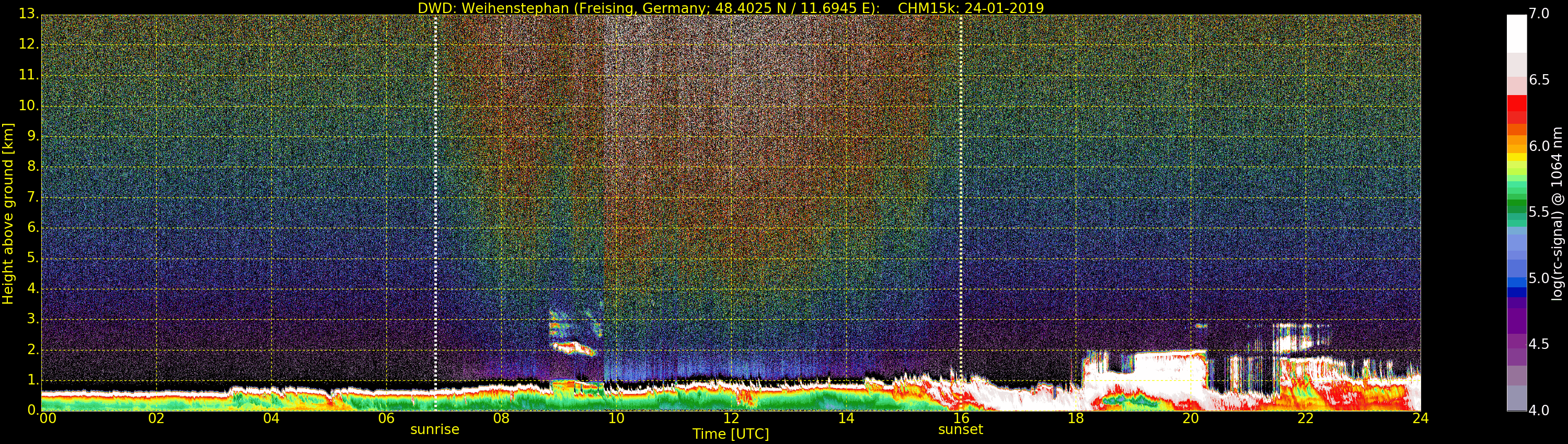This screenshot has height=444, width=1568.
Task: Click the y-axis tick label '13.'
Action: [x=29, y=14]
